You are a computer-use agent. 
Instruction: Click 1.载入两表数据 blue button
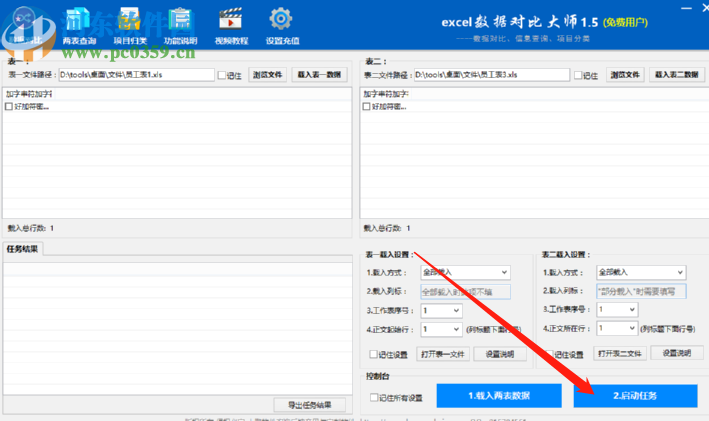pos(499,396)
